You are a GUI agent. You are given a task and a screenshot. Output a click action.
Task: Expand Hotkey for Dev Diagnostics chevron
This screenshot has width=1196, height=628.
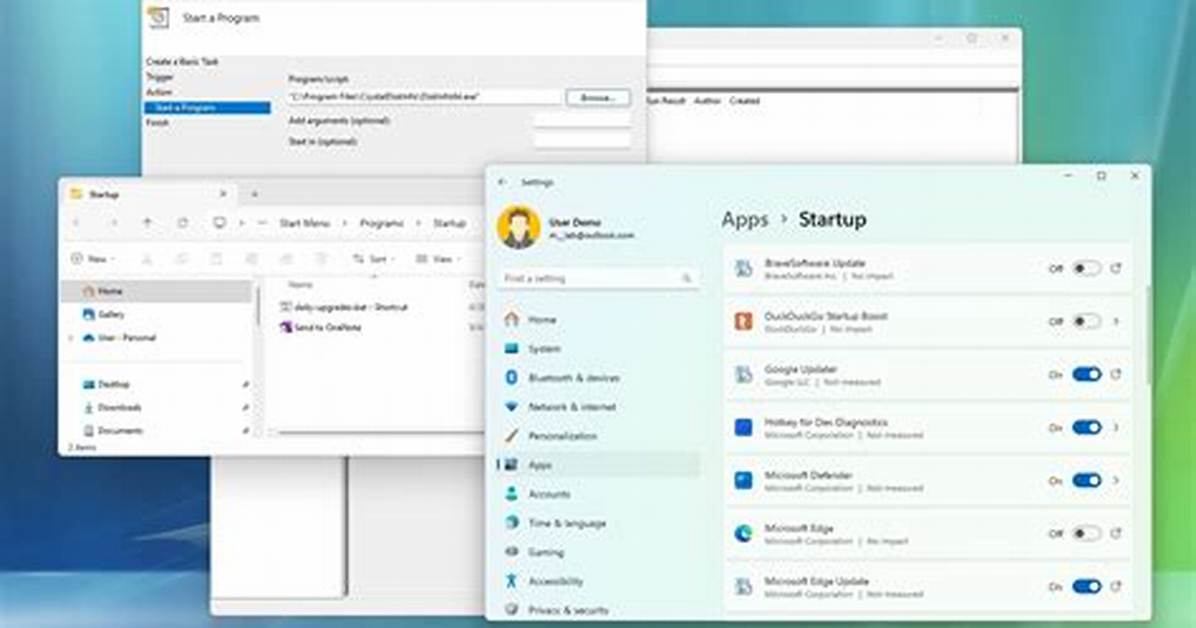point(1116,427)
